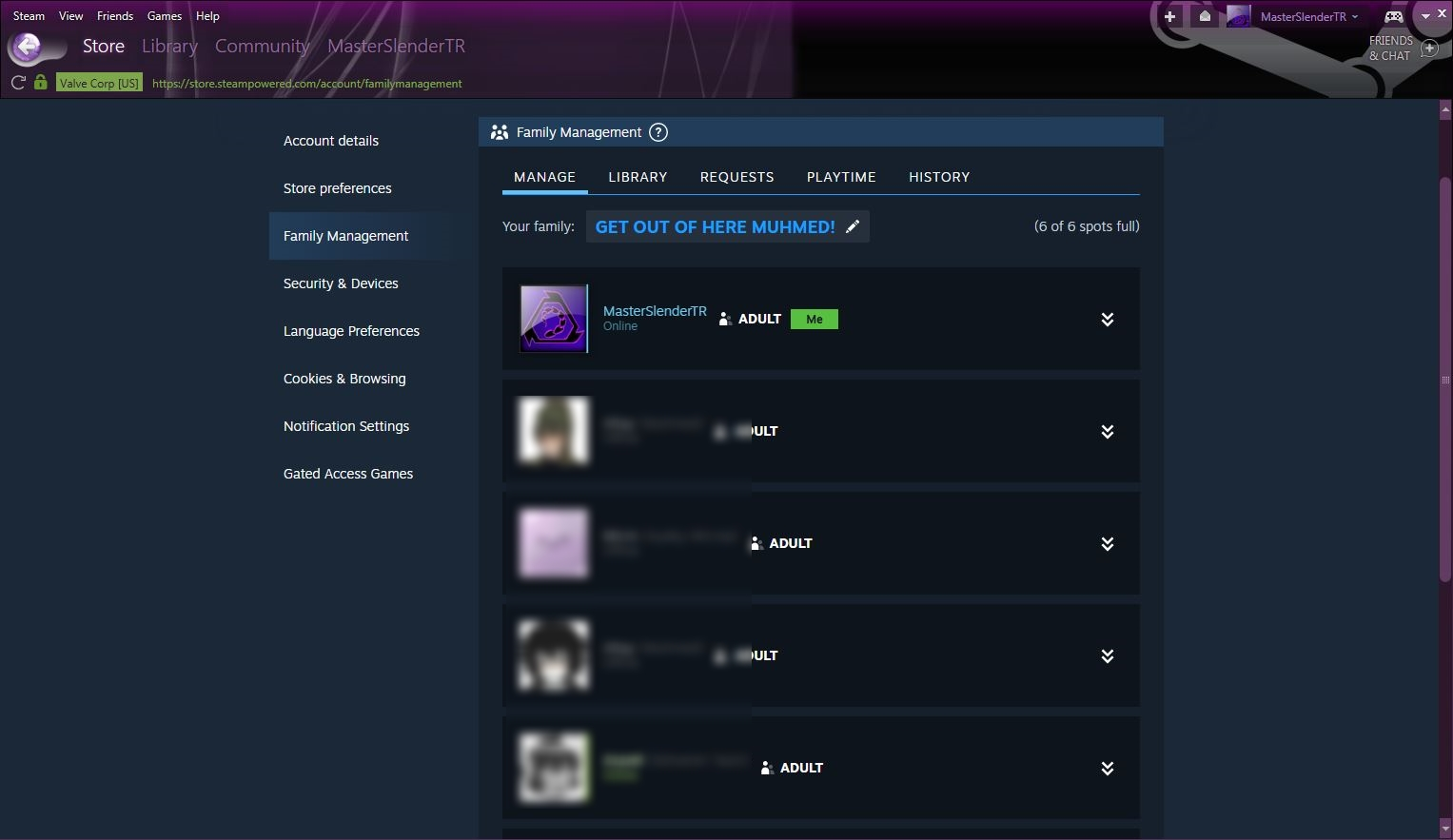Viewport: 1453px width, 840px height.
Task: Click the small account avatar in title bar
Action: 1238,16
